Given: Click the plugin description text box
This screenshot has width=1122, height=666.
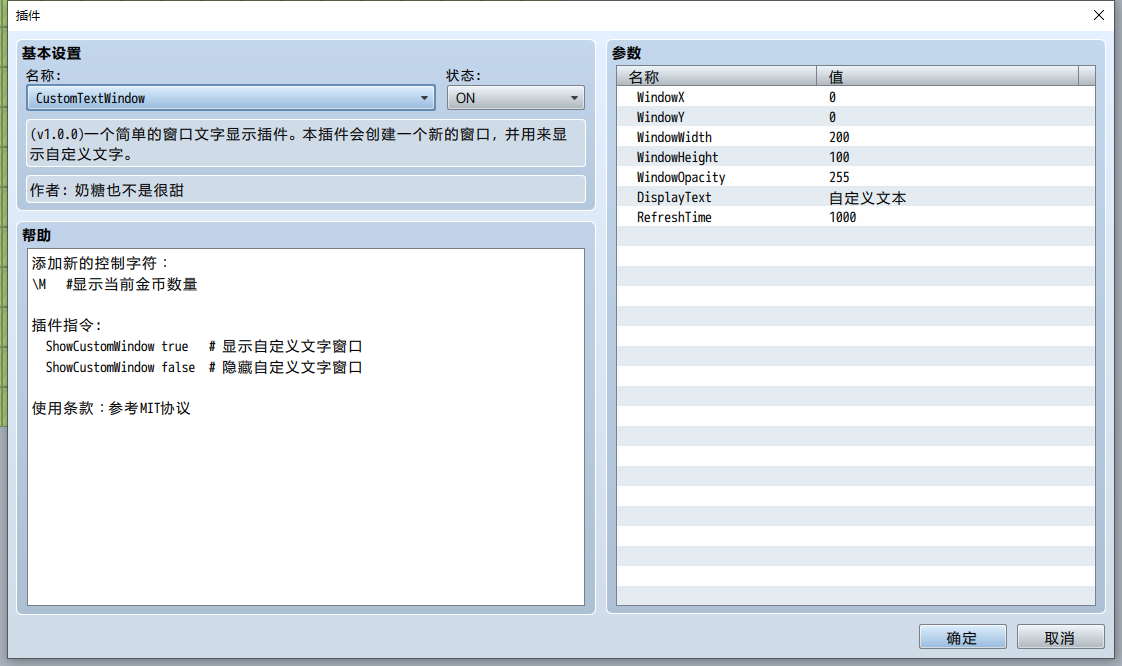Looking at the screenshot, I should click(x=306, y=143).
